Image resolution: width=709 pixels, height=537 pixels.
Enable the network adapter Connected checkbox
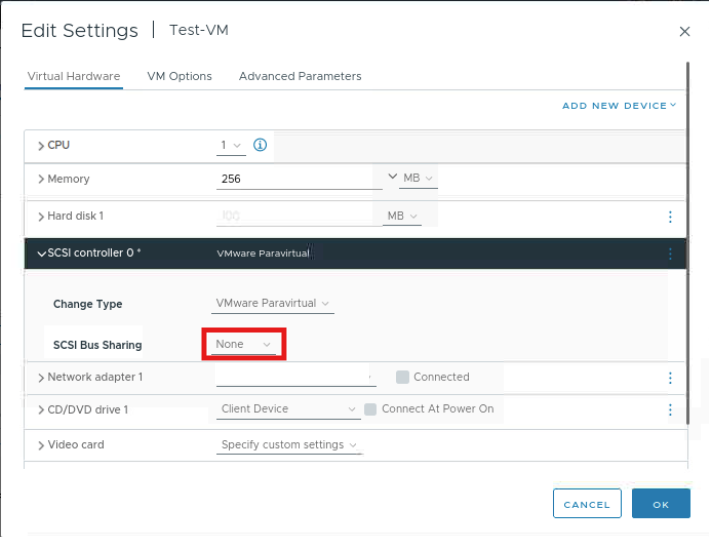tap(402, 377)
